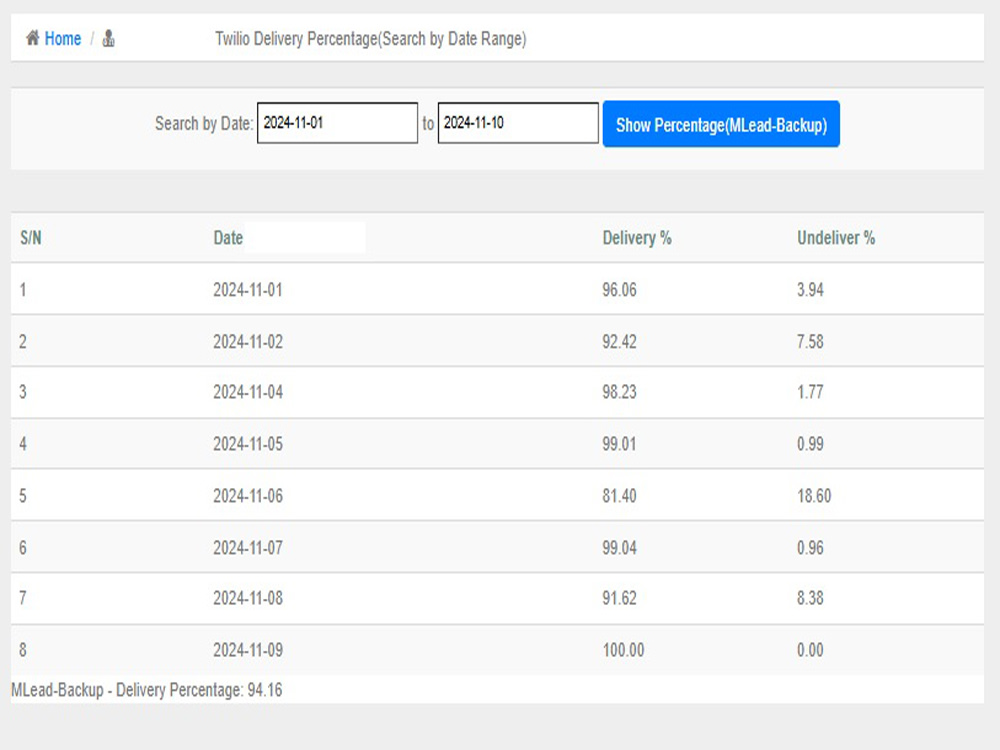Select the date cell 2024-11-09

click(x=247, y=651)
